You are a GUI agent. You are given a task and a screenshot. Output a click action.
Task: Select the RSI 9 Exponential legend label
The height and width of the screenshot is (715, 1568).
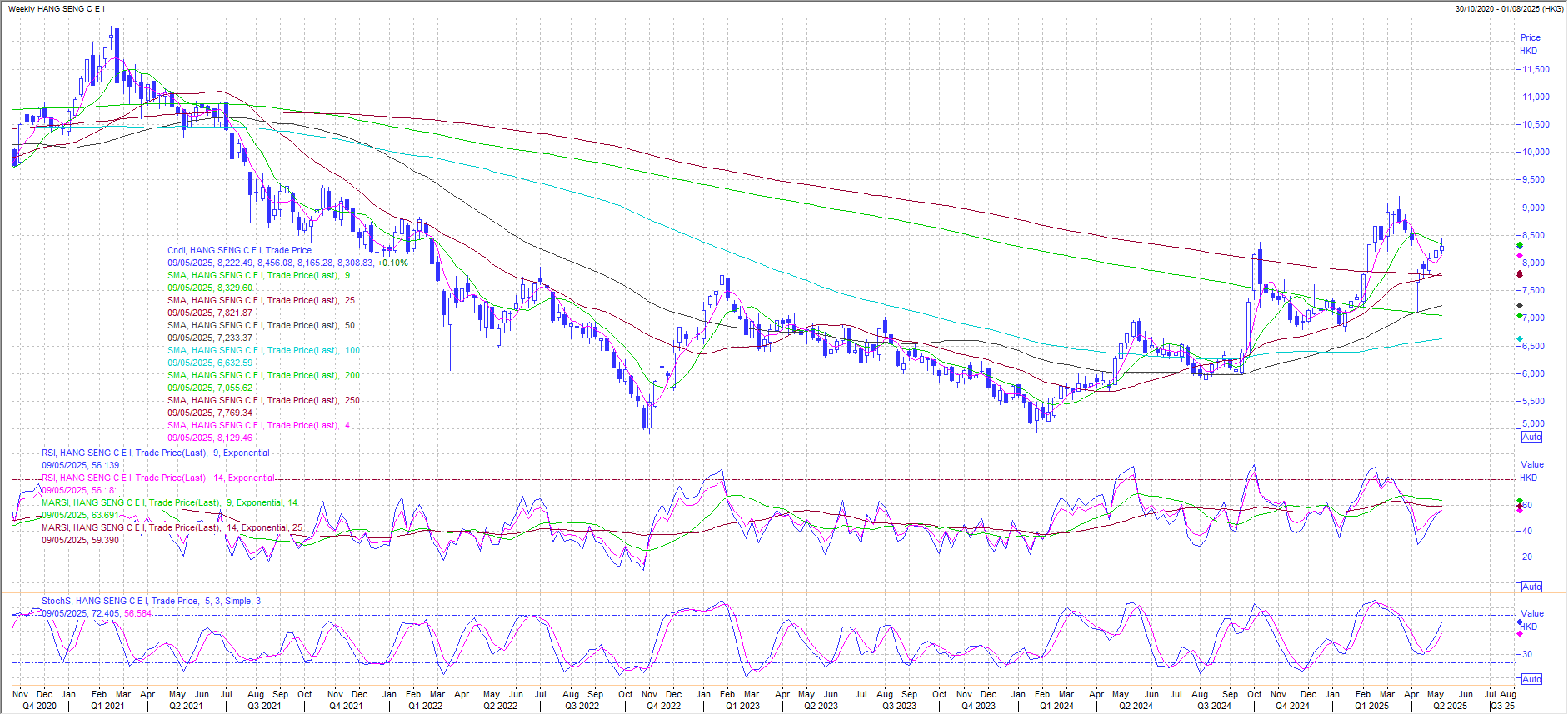point(156,452)
